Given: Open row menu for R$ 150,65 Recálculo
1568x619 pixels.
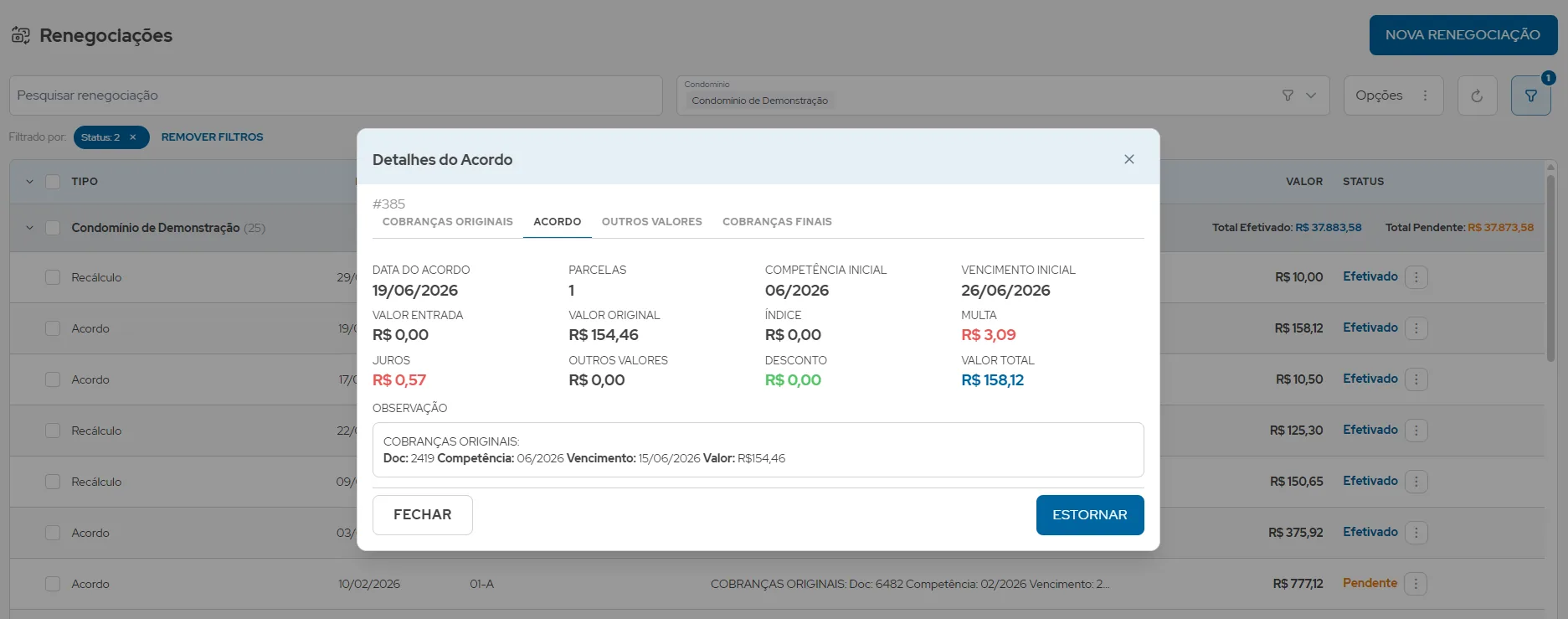Looking at the screenshot, I should [x=1416, y=482].
